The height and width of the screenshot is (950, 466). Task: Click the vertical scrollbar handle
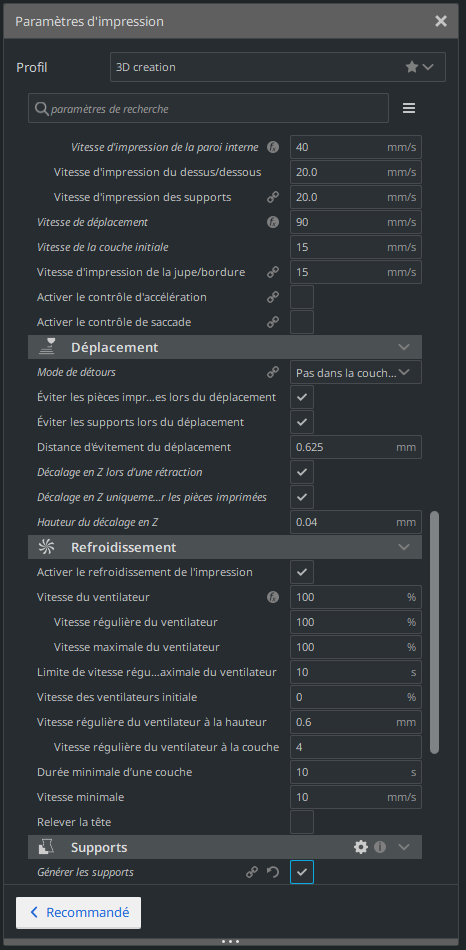(x=434, y=633)
